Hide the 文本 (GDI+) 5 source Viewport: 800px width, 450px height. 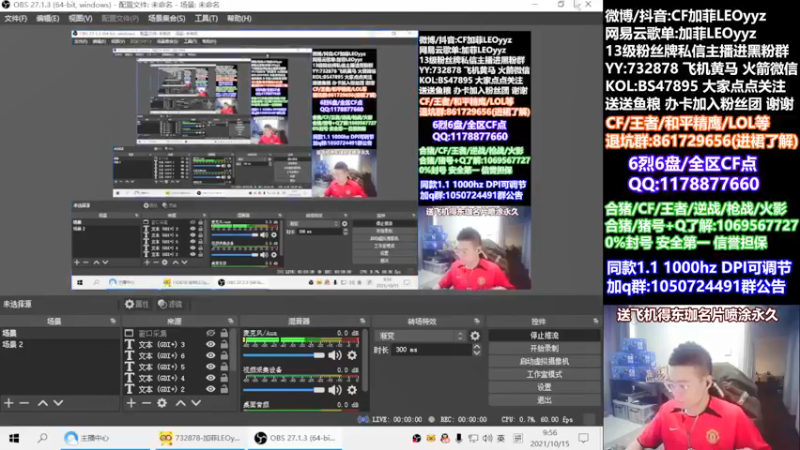pos(211,367)
